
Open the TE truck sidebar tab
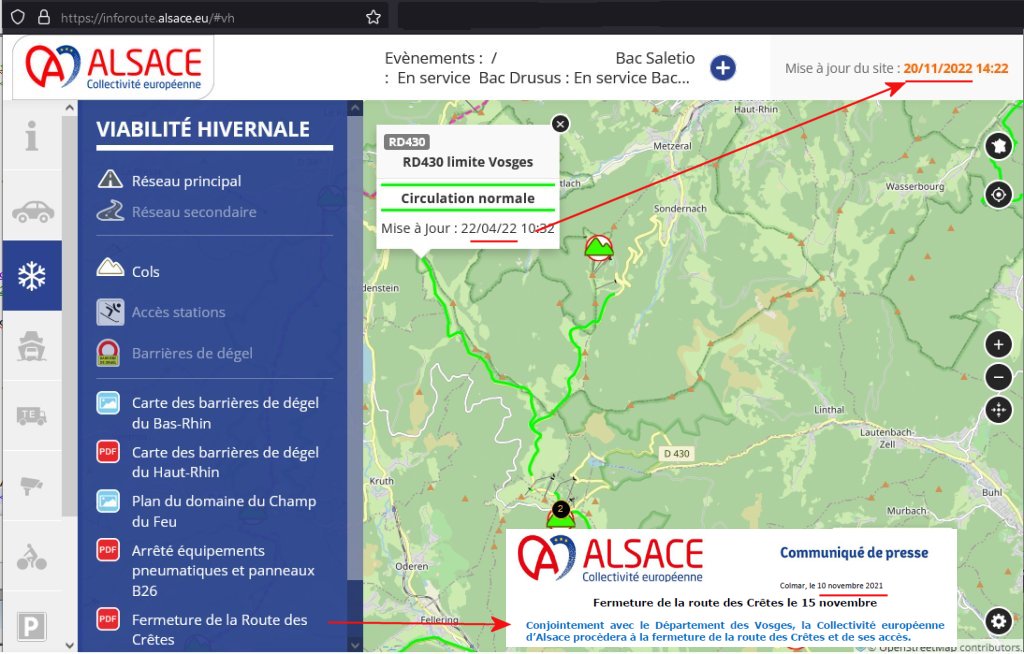pyautogui.click(x=31, y=416)
